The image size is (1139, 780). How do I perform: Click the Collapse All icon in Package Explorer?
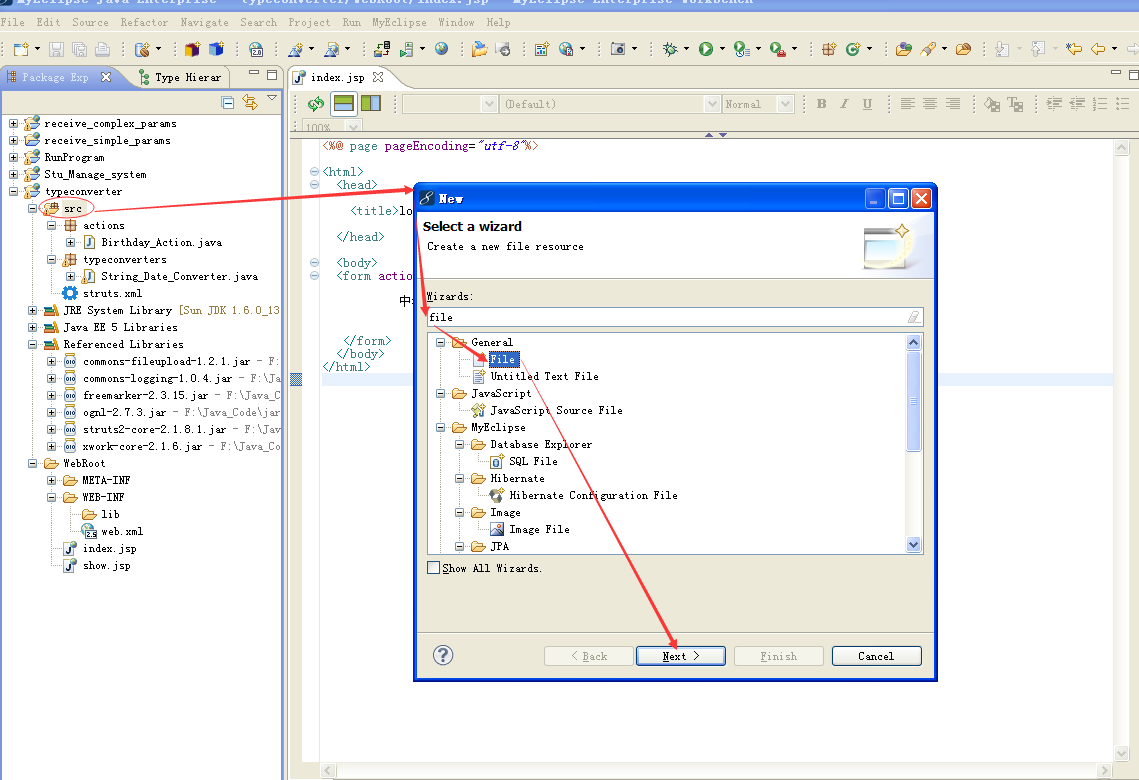coord(227,102)
